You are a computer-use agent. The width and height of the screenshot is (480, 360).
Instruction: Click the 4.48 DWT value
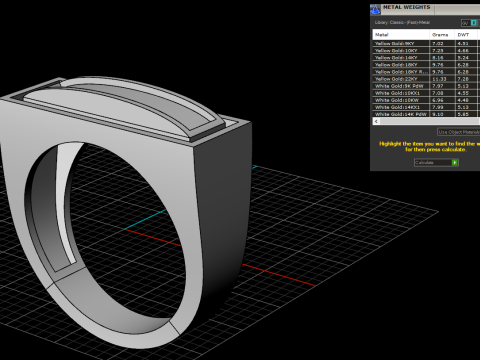coord(463,100)
